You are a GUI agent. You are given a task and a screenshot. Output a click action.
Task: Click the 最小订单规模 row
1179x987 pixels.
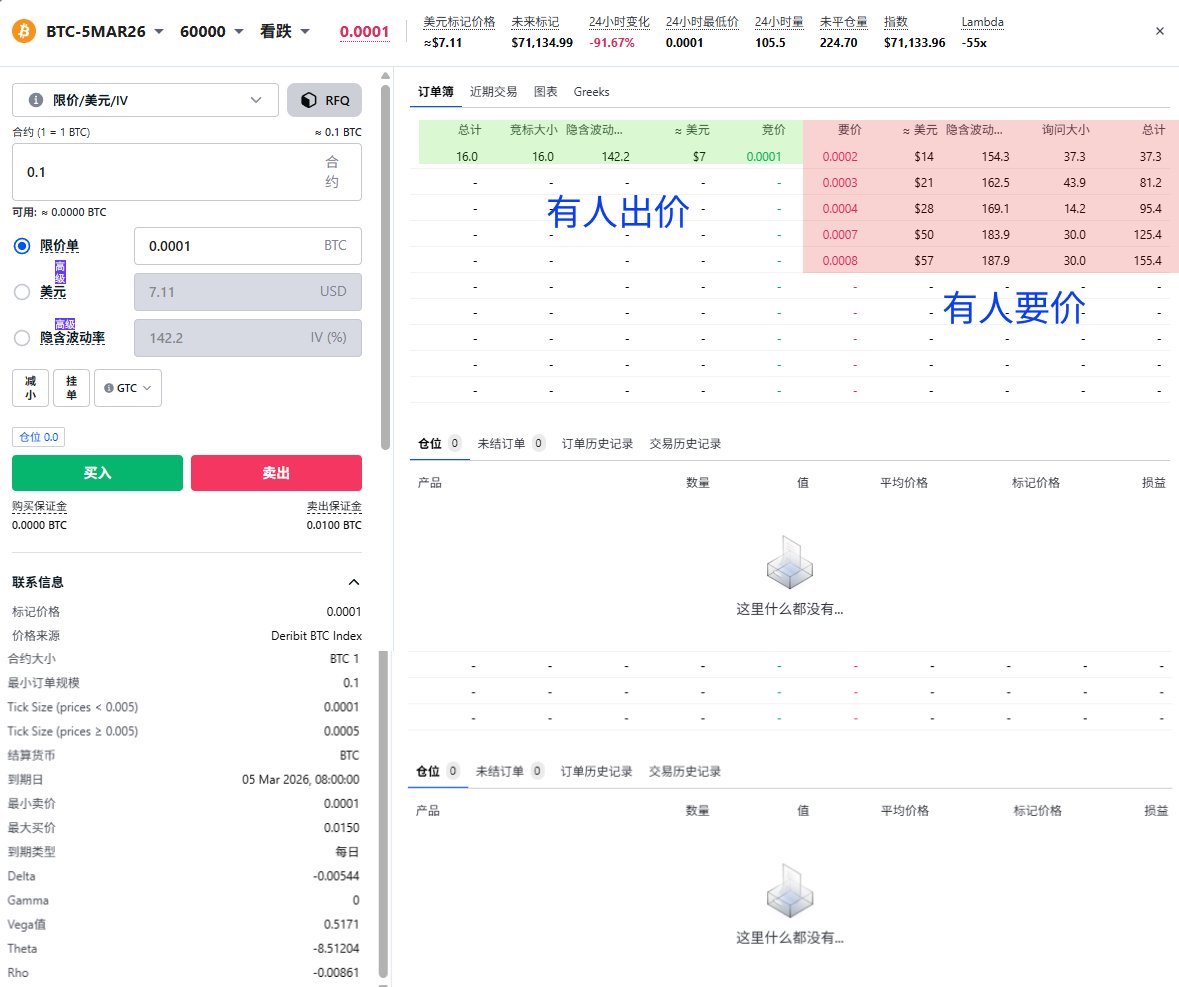coord(183,683)
